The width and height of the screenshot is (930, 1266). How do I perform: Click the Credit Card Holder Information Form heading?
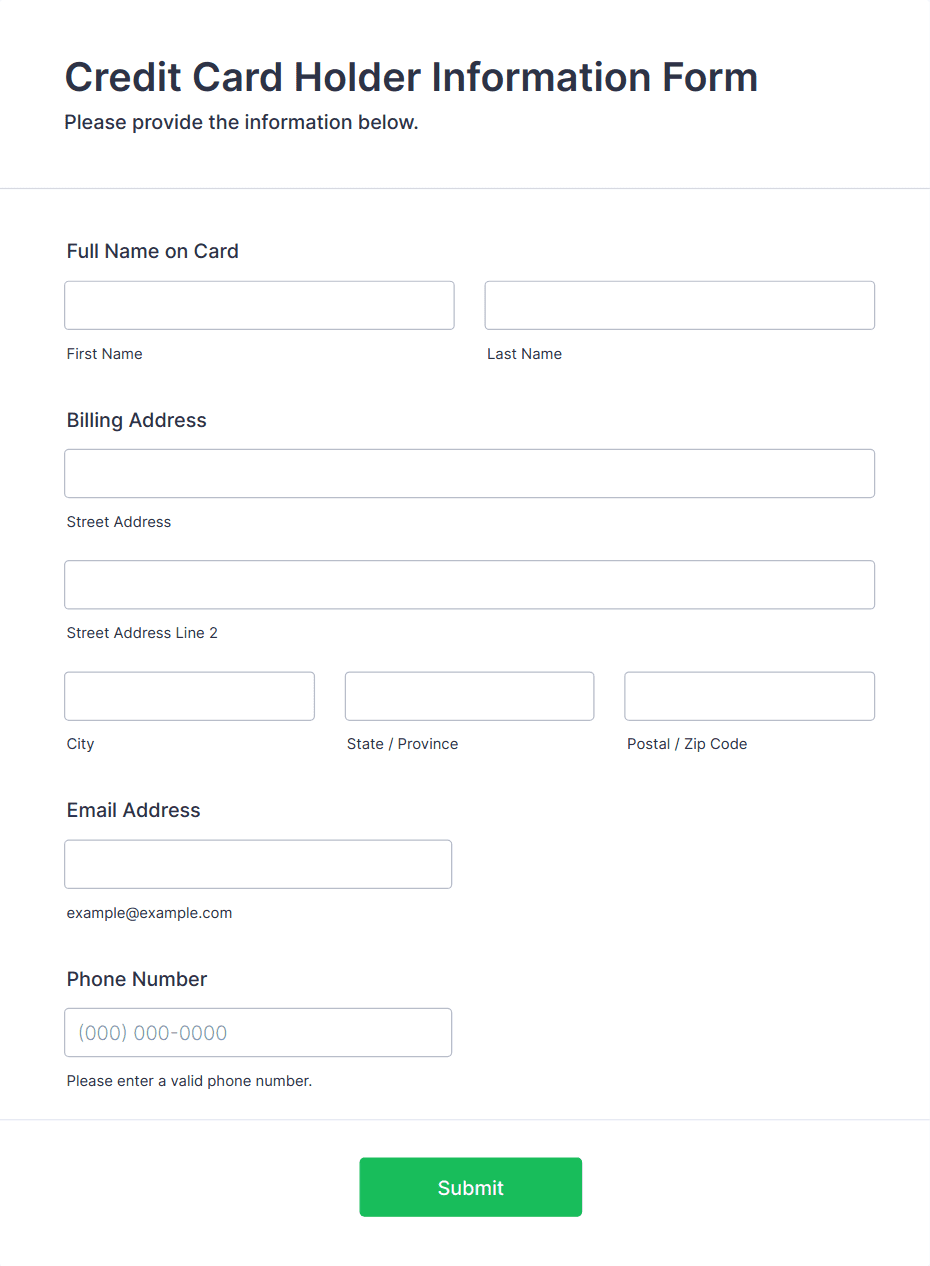tap(411, 77)
